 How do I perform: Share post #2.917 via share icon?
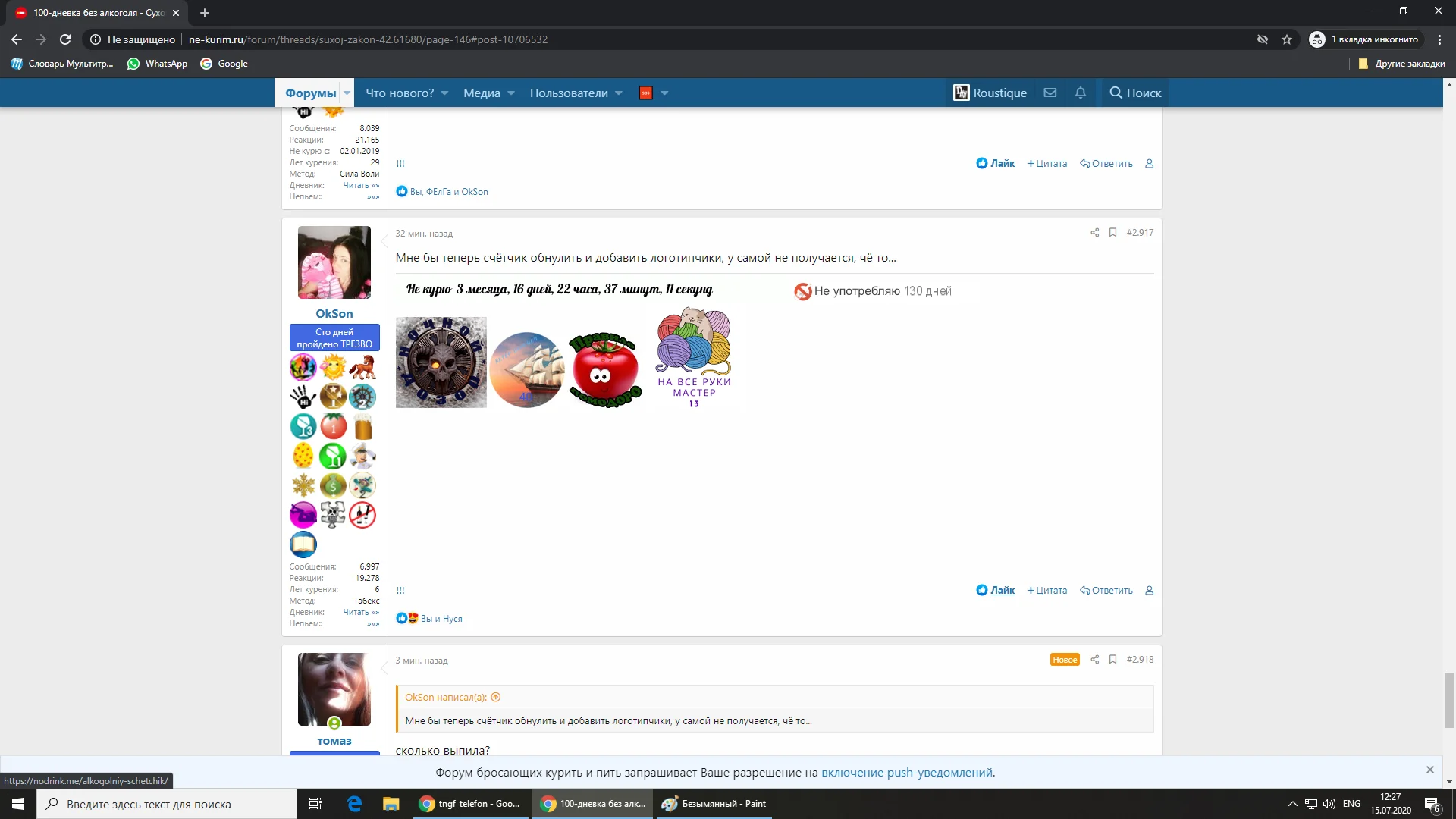tap(1094, 233)
